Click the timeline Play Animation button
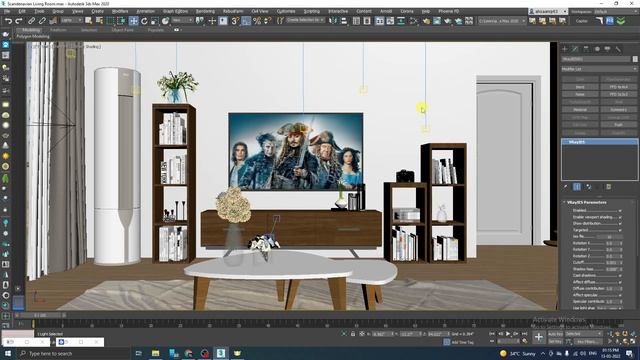Viewport: 640px width, 360px height. (x=508, y=334)
